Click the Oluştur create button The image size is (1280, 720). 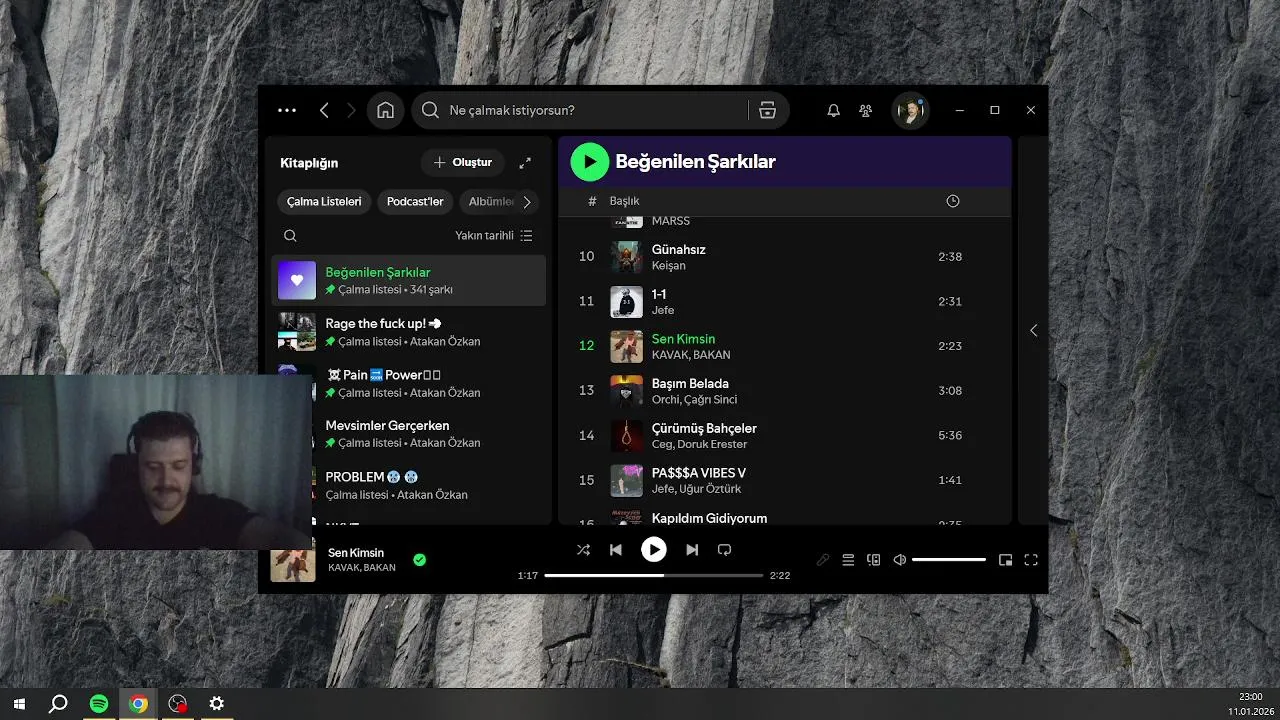pos(463,162)
